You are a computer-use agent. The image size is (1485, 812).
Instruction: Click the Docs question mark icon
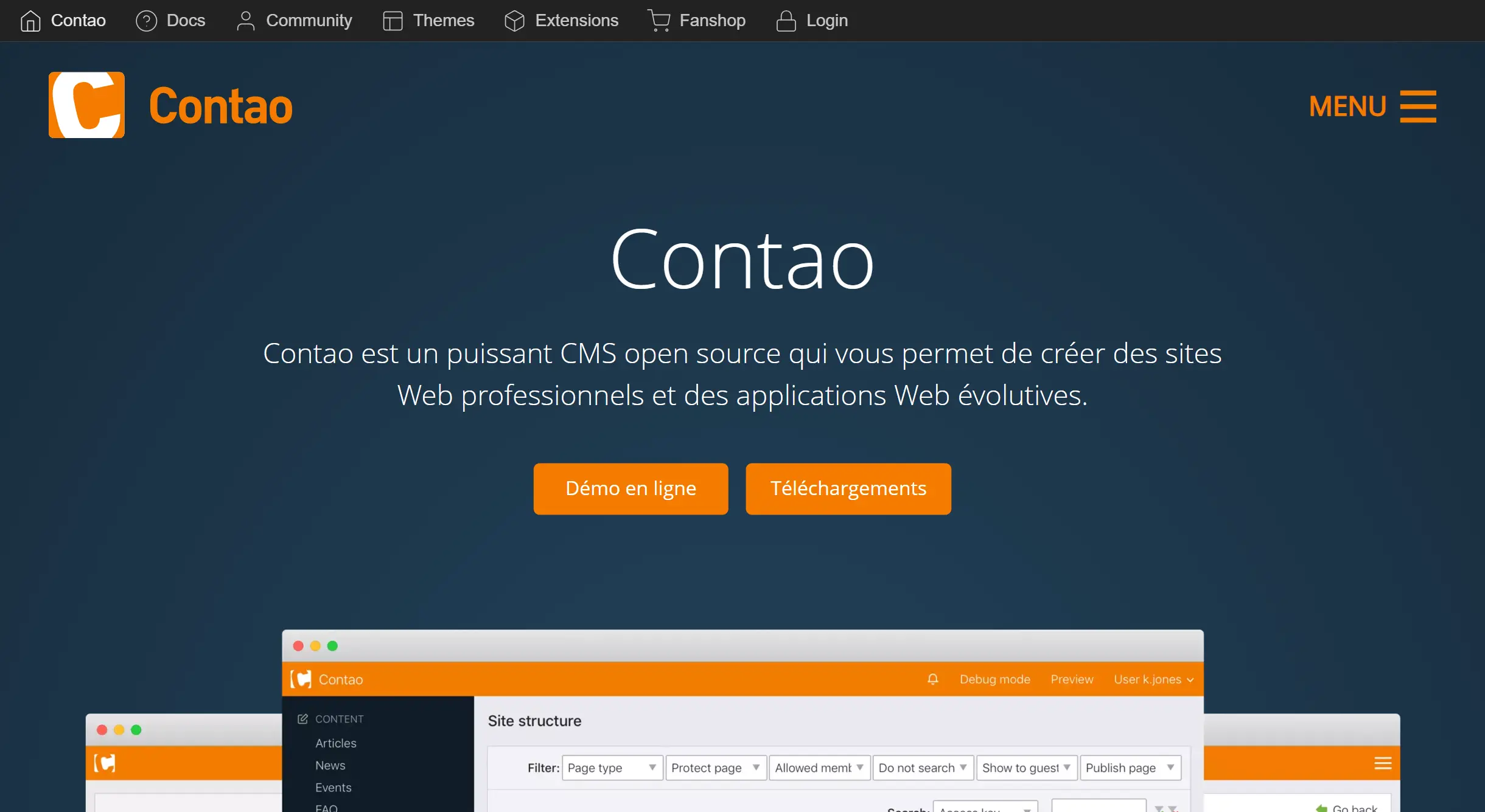point(146,20)
